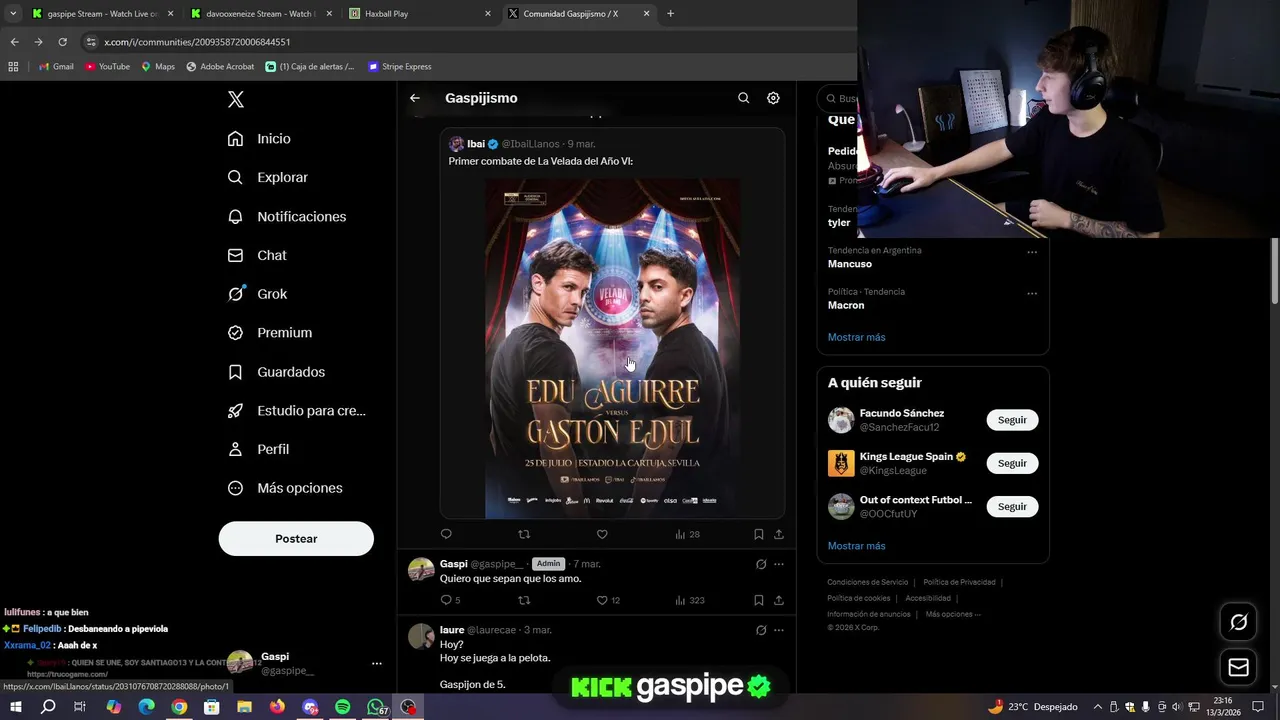Repost the La Velada post
1280x720 pixels.
pos(523,534)
